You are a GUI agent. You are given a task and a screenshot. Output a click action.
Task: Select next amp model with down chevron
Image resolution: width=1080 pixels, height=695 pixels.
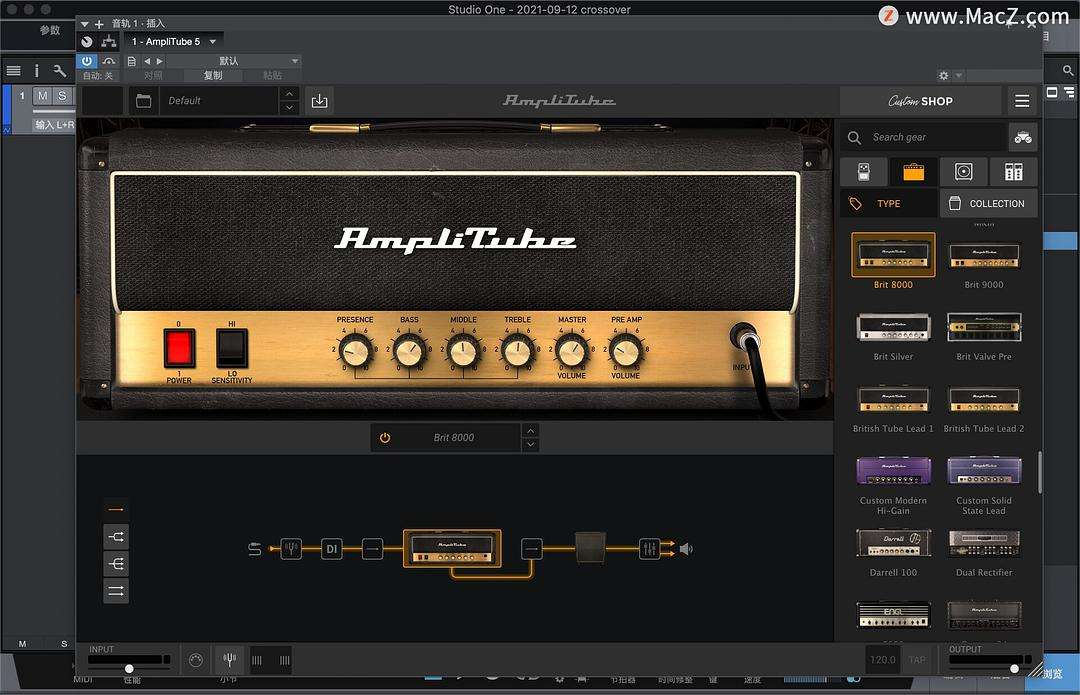(530, 444)
